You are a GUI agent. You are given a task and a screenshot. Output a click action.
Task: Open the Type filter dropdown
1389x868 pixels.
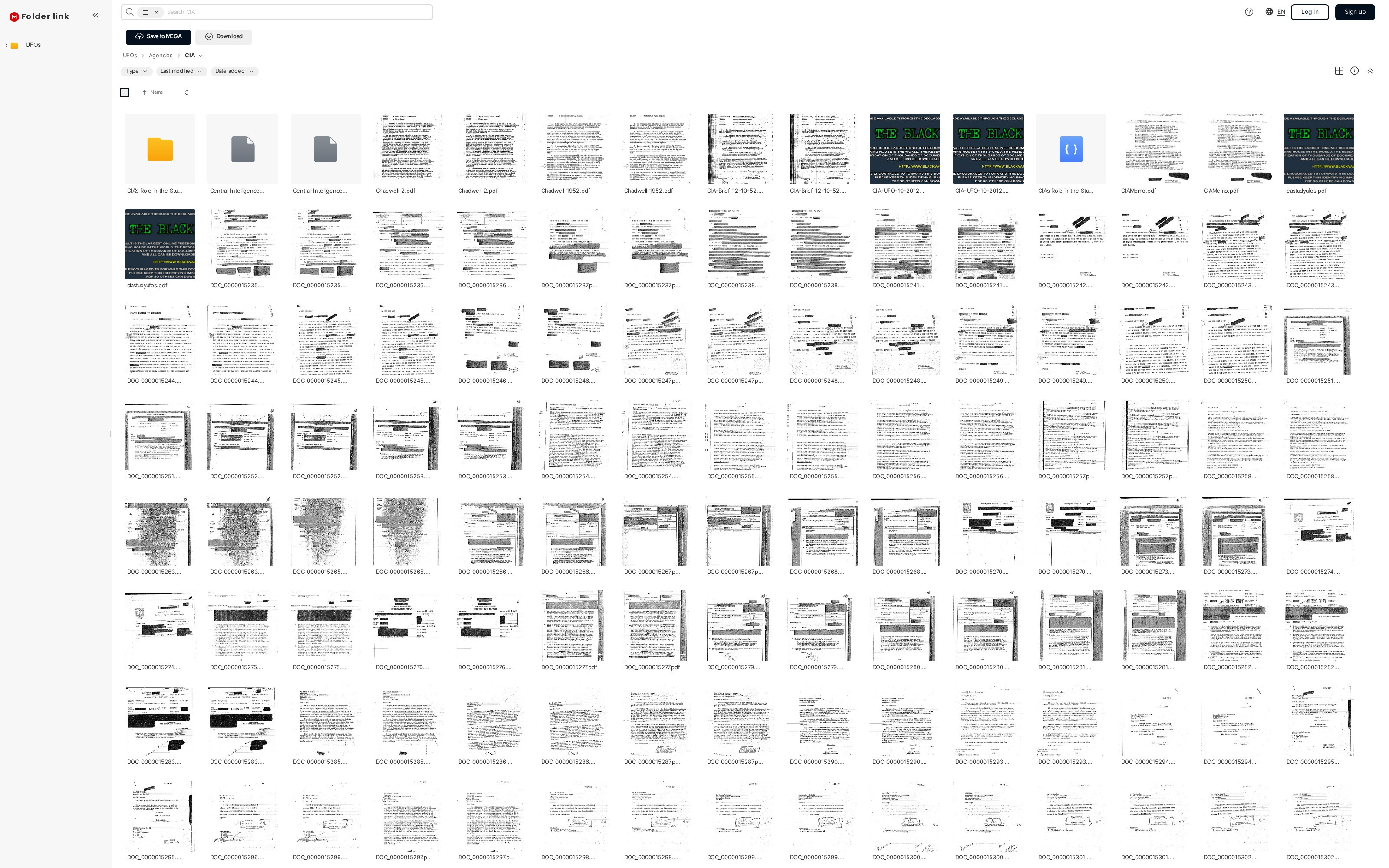(137, 71)
